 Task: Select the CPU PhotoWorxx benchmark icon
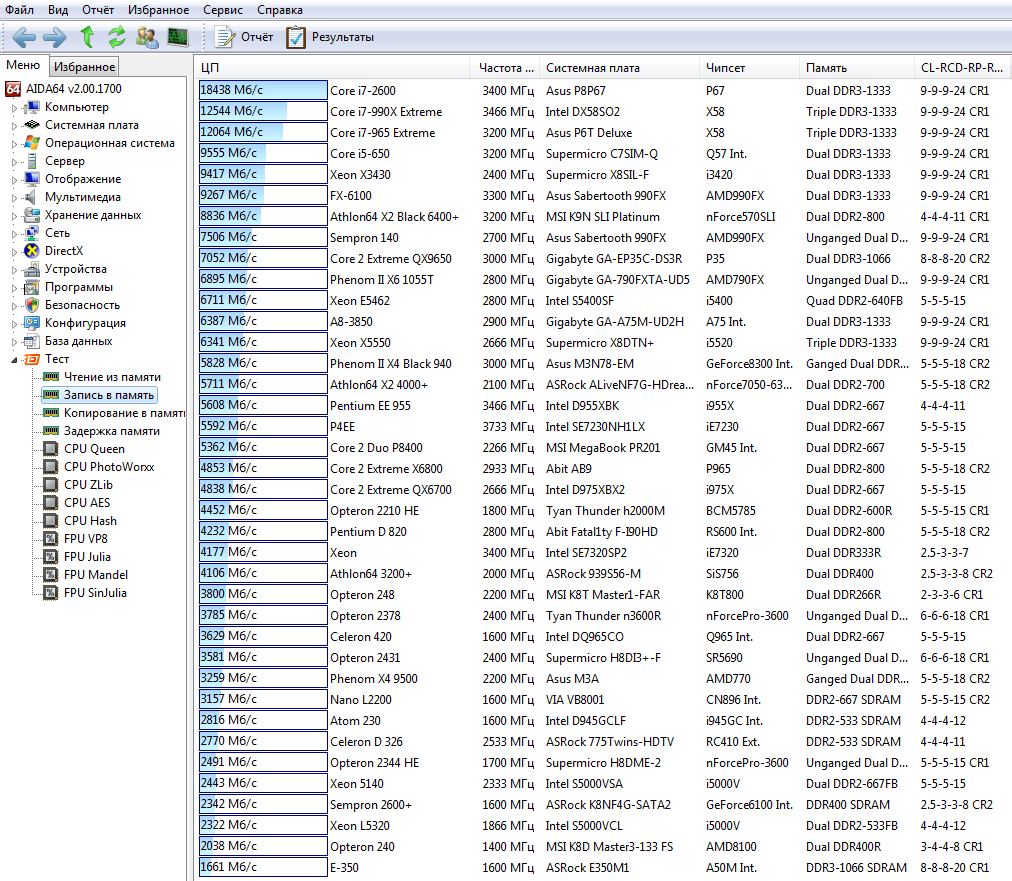[x=50, y=467]
